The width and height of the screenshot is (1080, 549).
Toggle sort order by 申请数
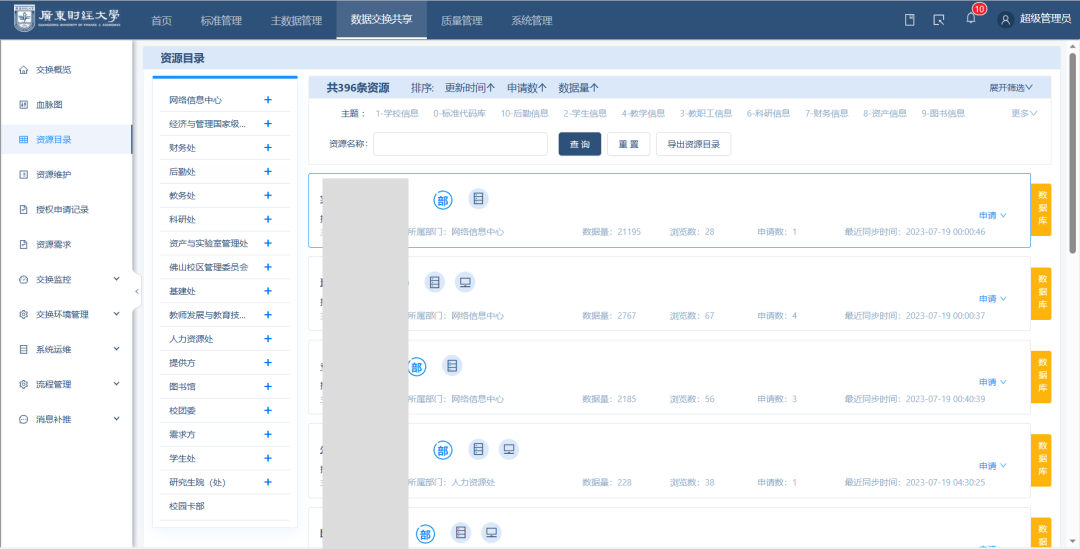[528, 88]
